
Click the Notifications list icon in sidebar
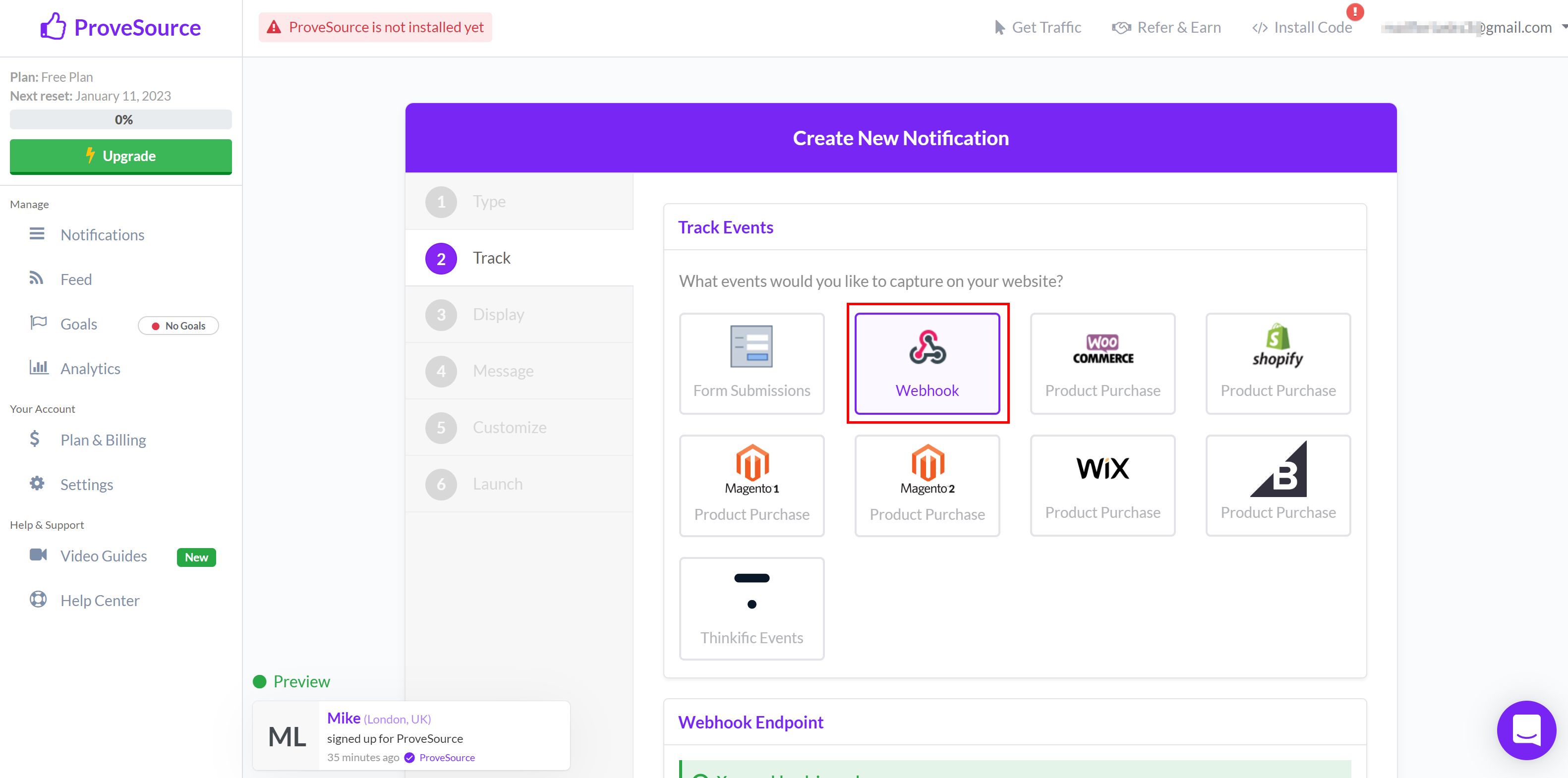pos(37,234)
